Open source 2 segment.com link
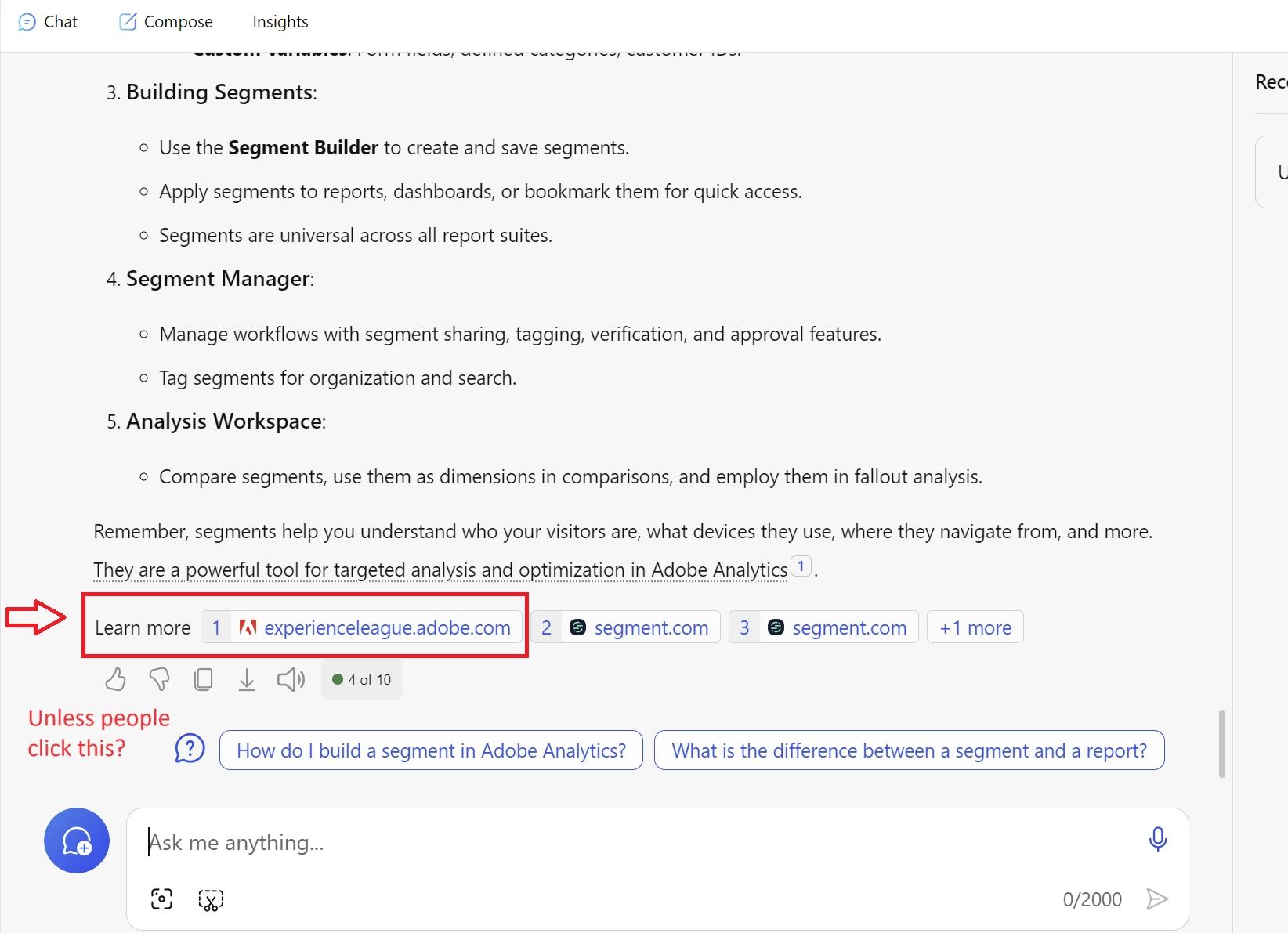 626,627
